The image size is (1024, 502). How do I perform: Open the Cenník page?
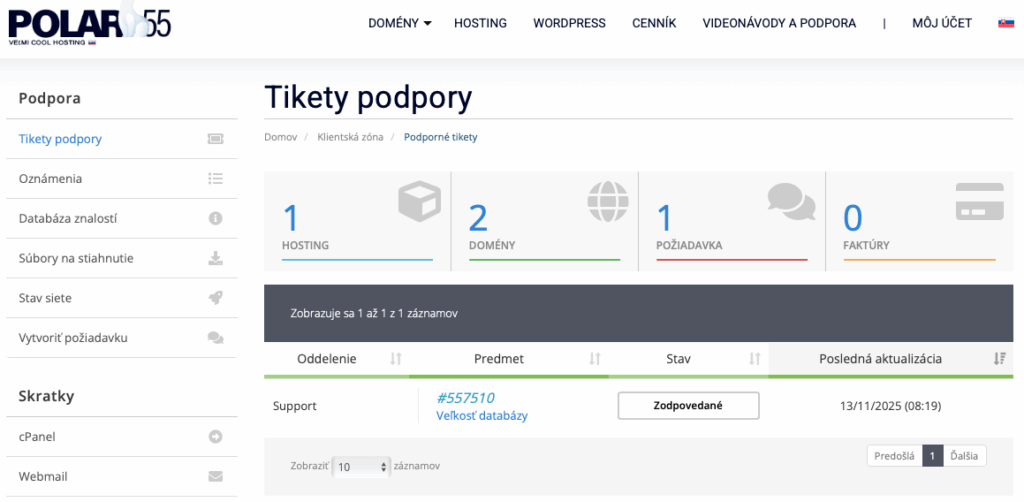click(654, 24)
